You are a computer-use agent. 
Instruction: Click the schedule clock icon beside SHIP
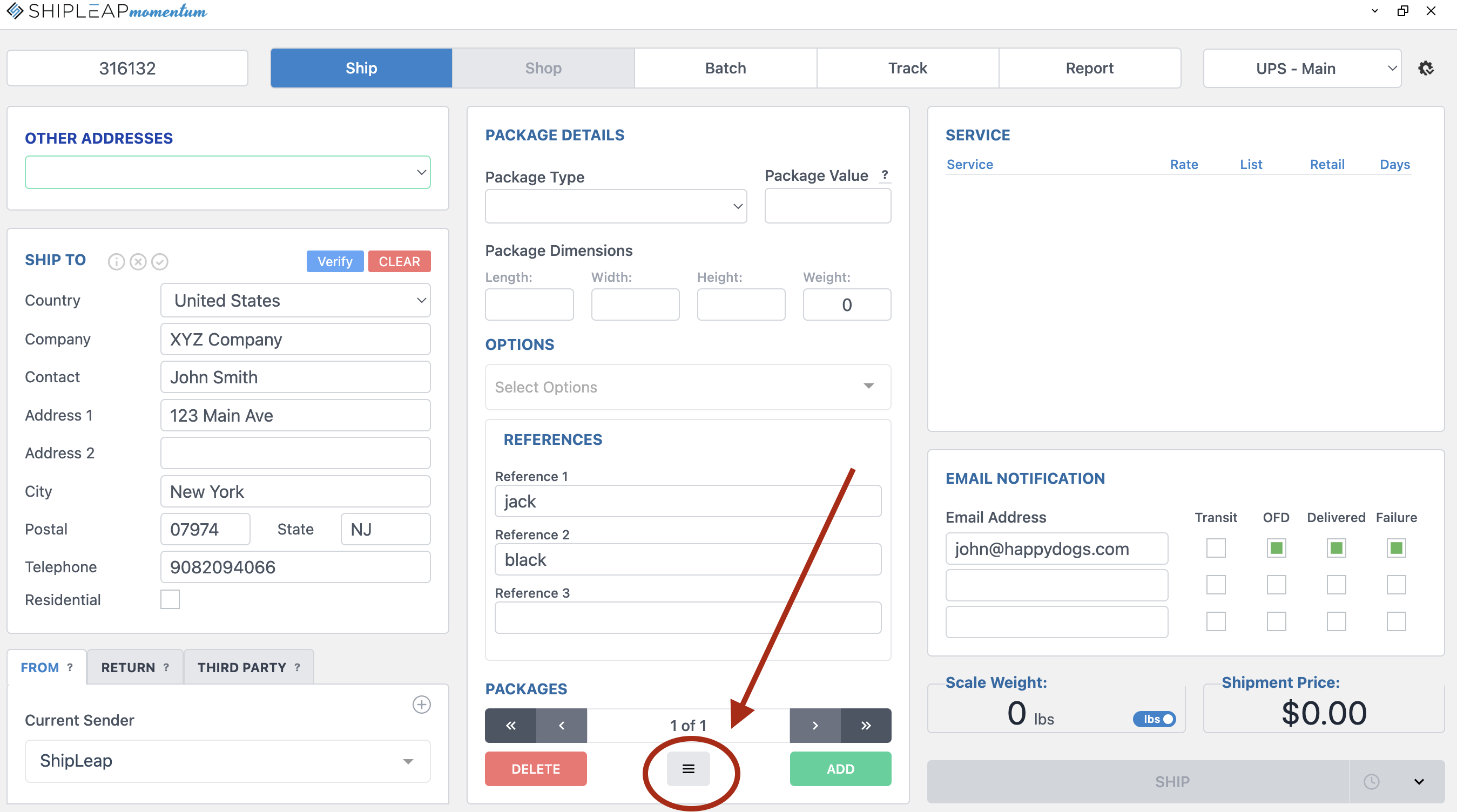(1371, 782)
